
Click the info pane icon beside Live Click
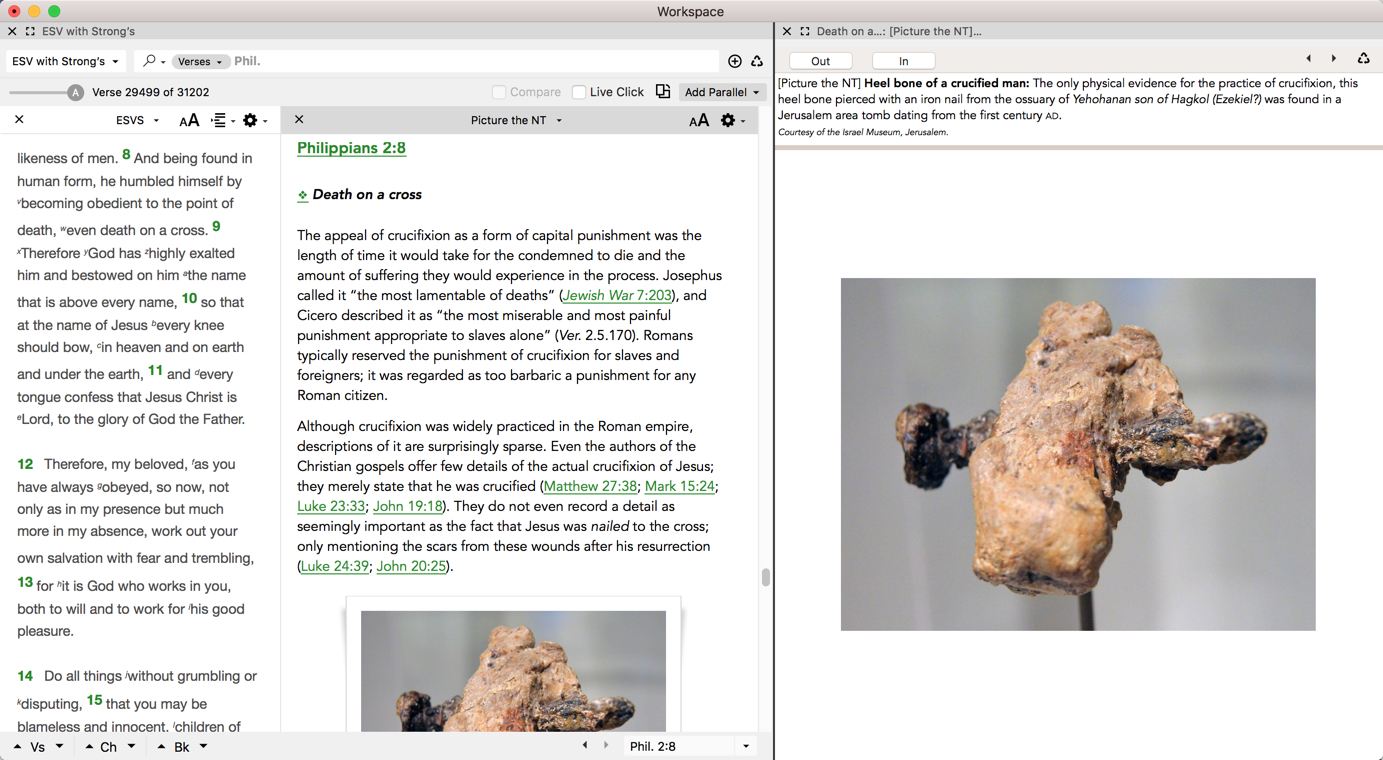[663, 91]
